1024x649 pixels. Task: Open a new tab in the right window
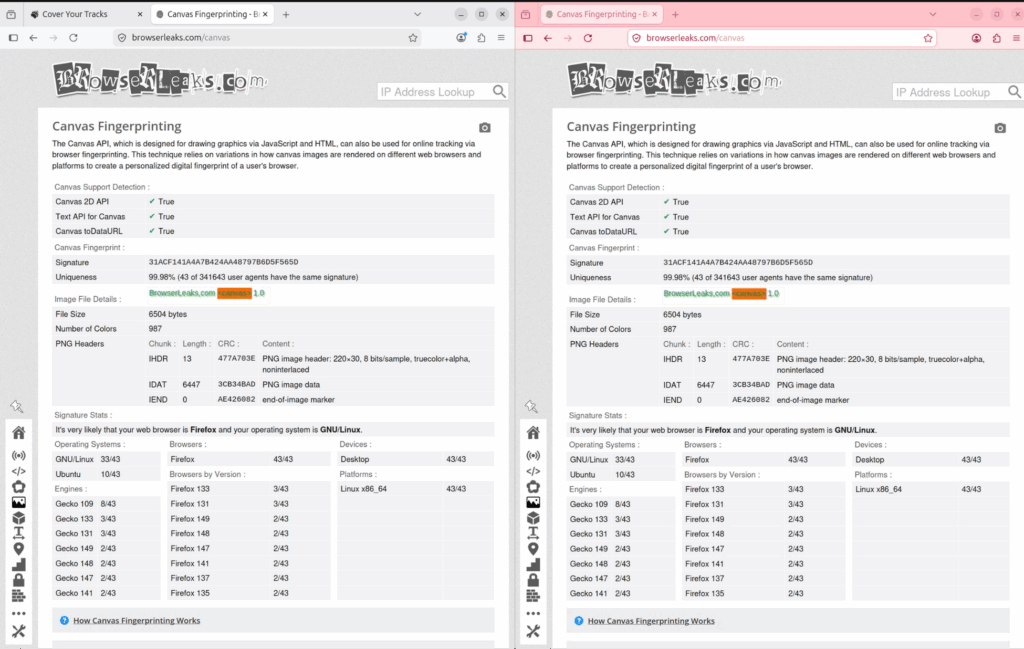(x=675, y=14)
